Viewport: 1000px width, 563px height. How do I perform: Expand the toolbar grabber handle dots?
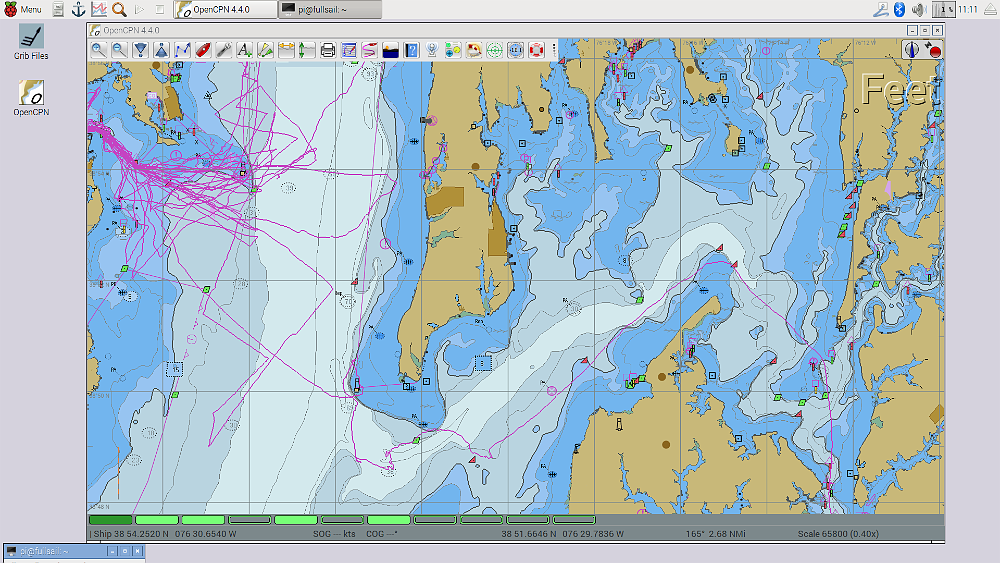click(553, 49)
